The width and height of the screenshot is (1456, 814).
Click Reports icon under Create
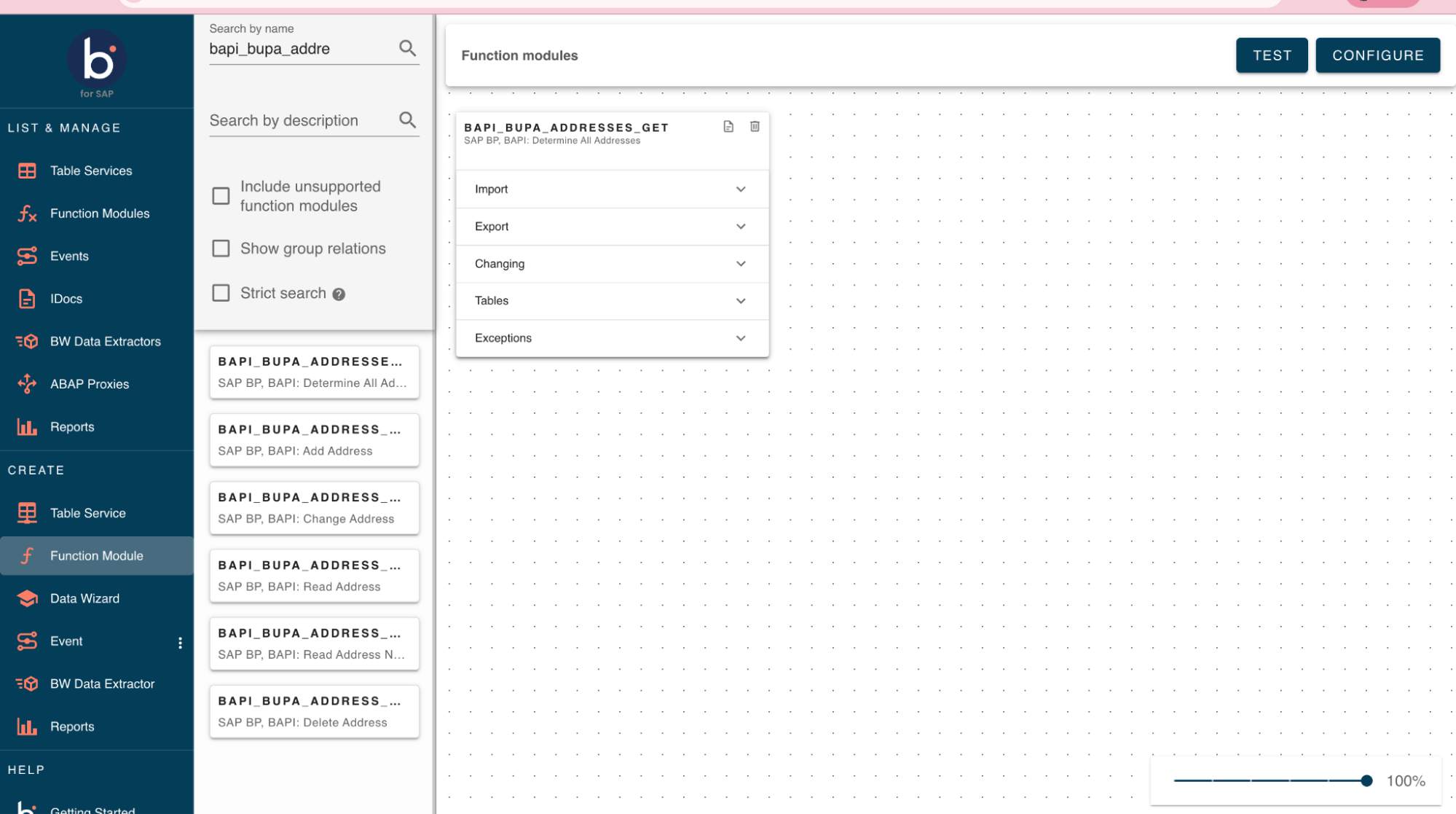27,727
